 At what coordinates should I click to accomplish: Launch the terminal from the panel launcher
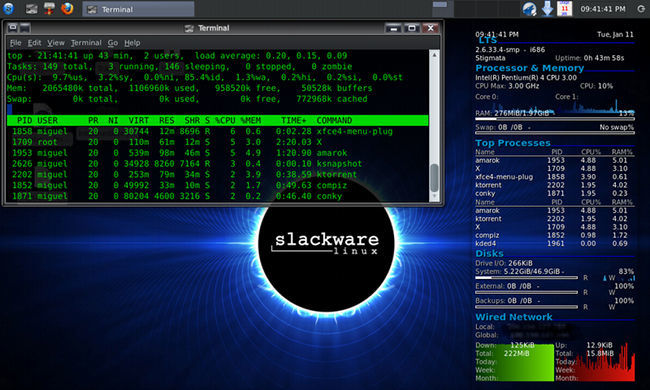point(32,9)
